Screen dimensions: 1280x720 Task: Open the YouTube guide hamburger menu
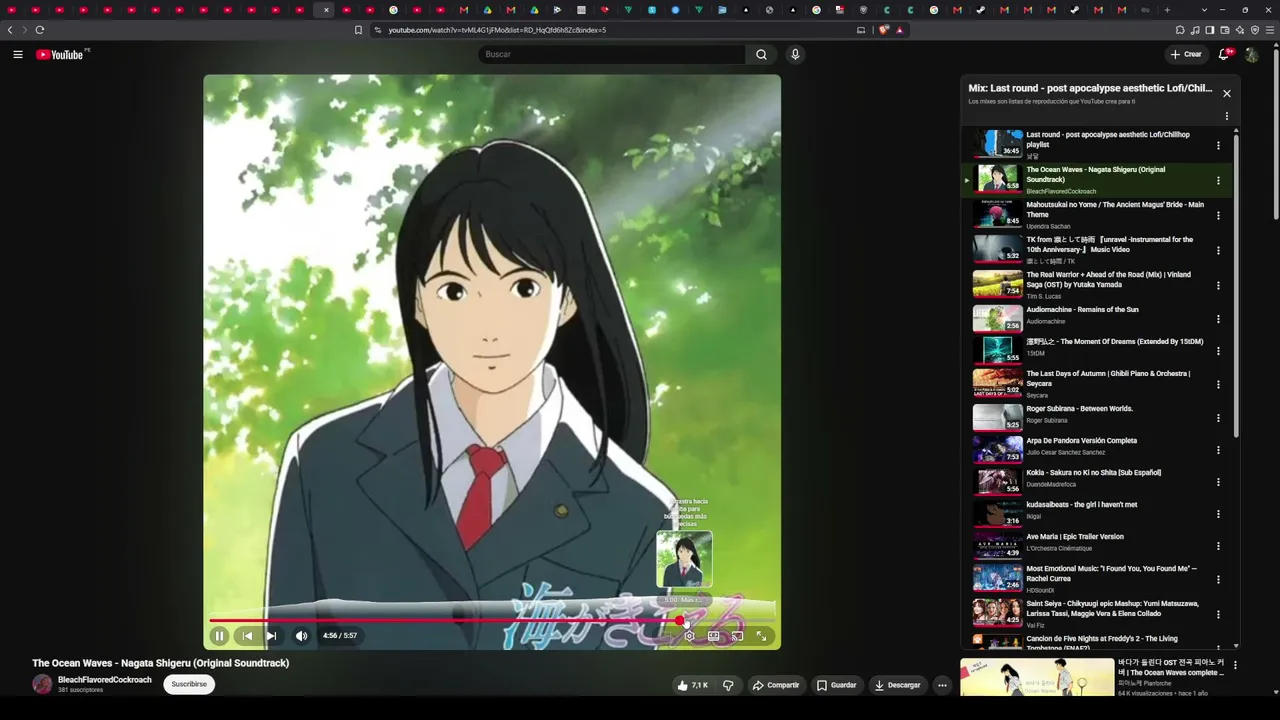coord(18,54)
